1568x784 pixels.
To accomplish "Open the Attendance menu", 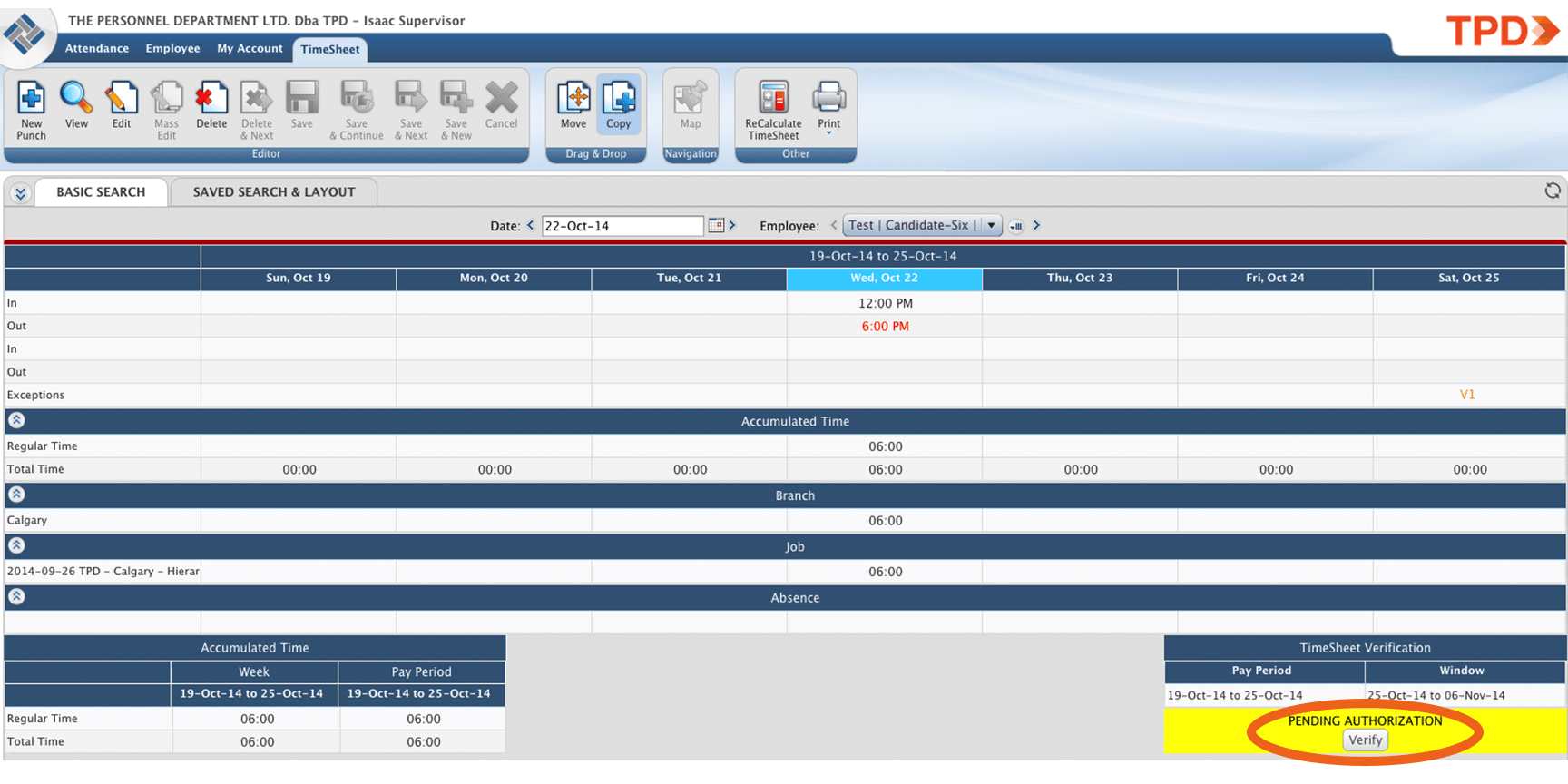I will [97, 48].
